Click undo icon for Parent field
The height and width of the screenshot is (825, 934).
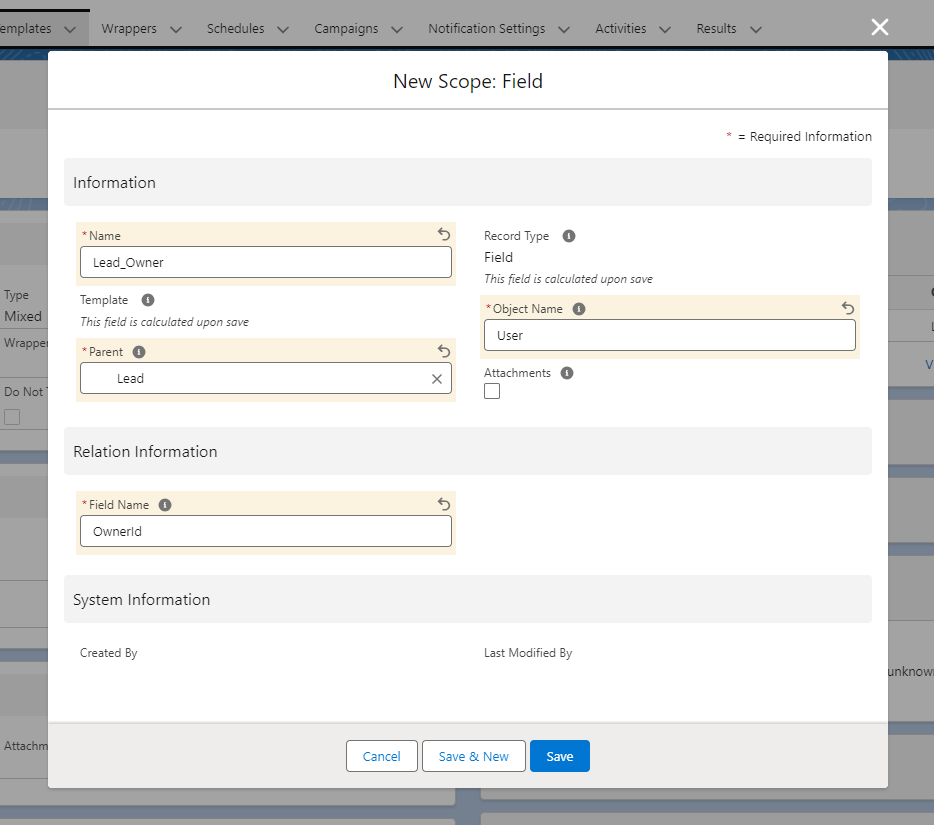coord(444,351)
